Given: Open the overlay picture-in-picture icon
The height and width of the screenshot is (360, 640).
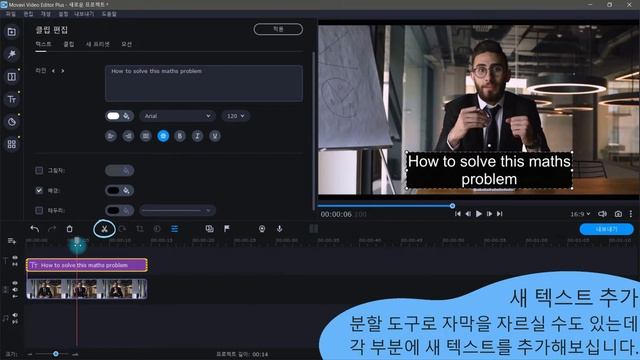Looking at the screenshot, I should (209, 229).
